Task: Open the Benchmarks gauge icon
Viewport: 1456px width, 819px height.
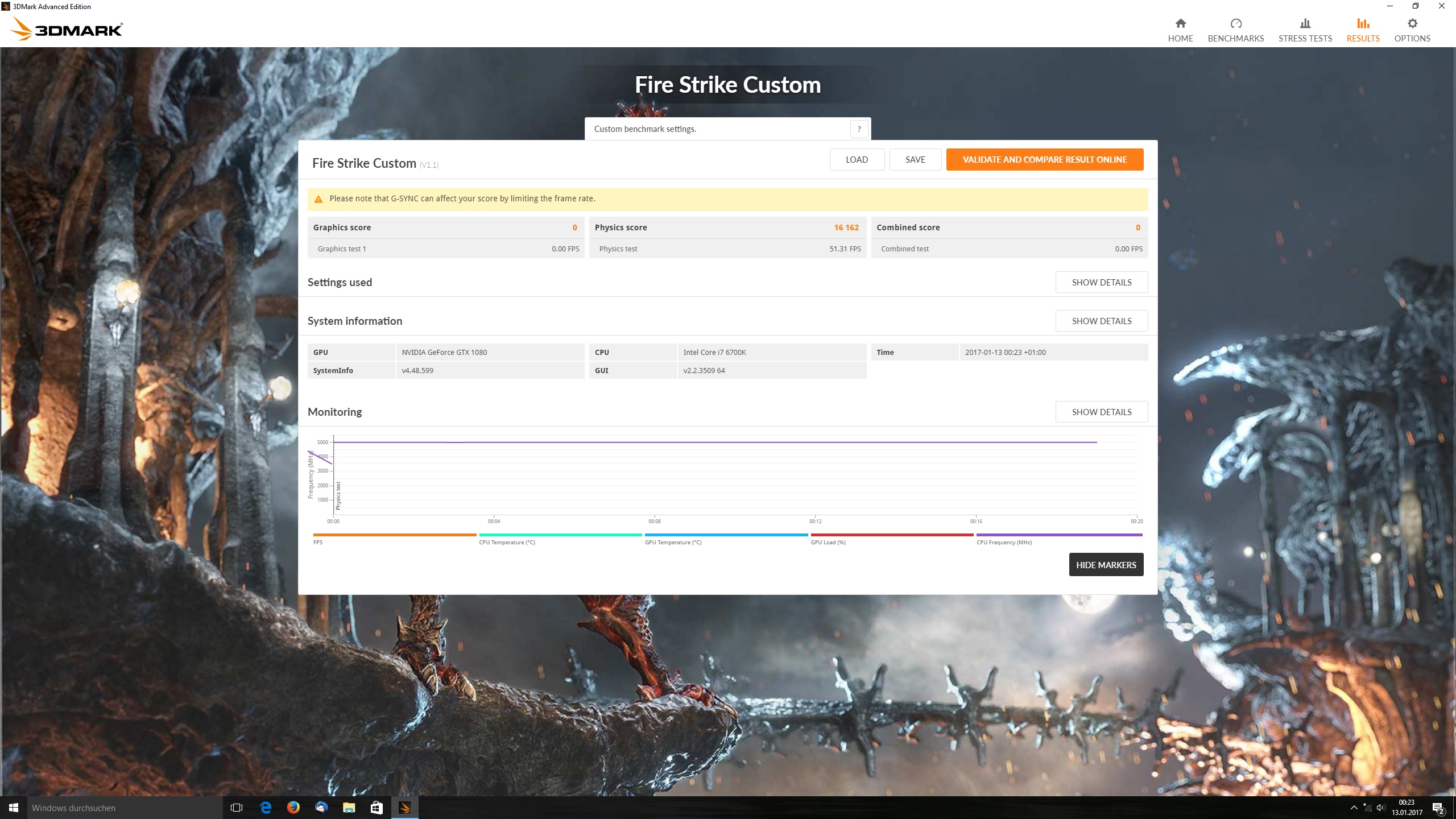Action: pos(1235,24)
